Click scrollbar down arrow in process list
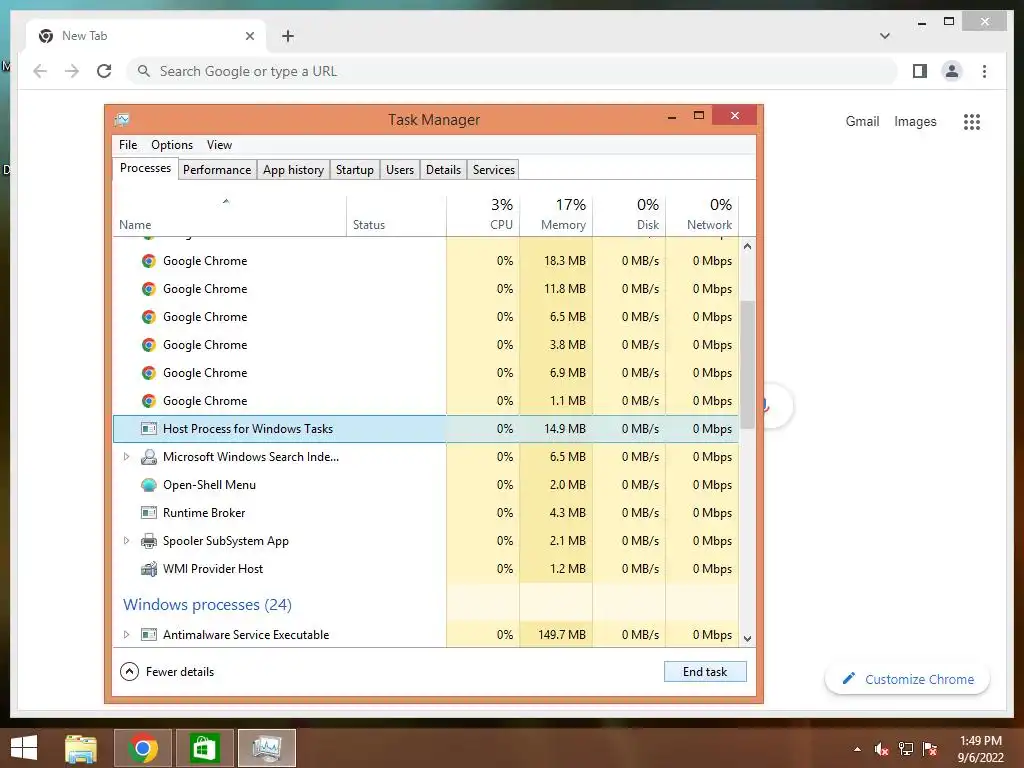Viewport: 1024px width, 768px height. click(x=747, y=639)
